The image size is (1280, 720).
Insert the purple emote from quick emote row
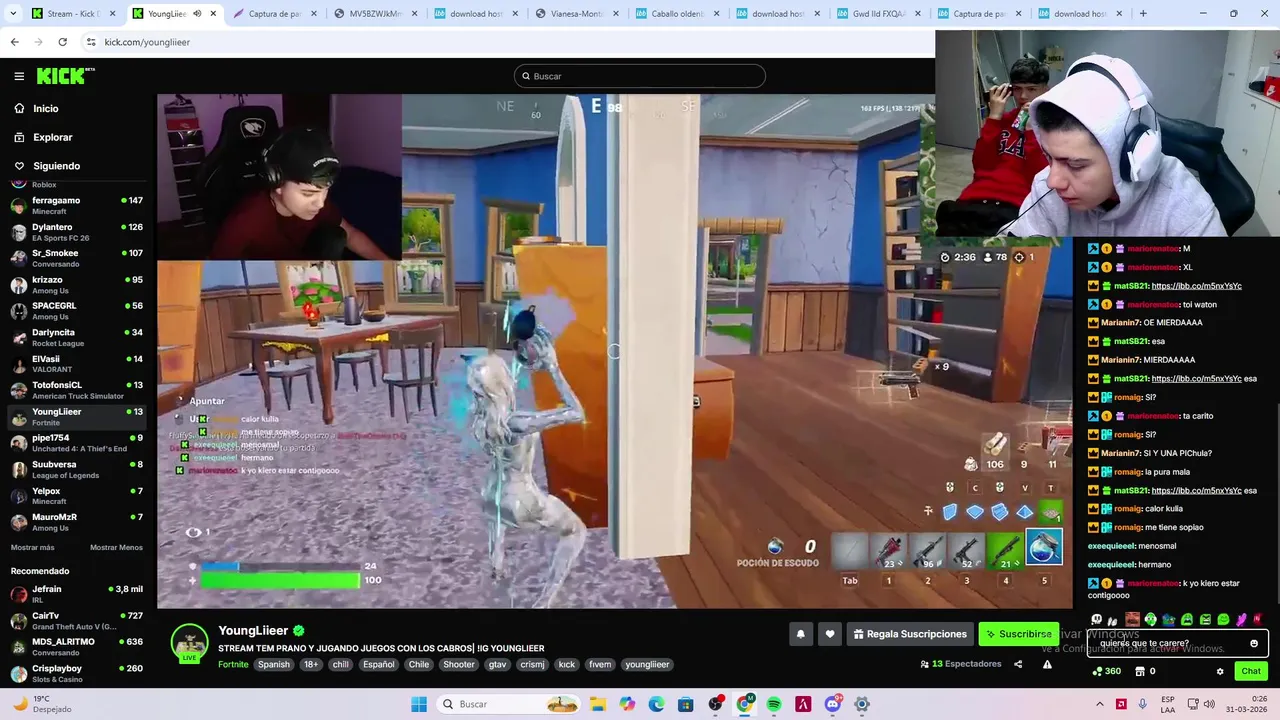(x=1241, y=620)
